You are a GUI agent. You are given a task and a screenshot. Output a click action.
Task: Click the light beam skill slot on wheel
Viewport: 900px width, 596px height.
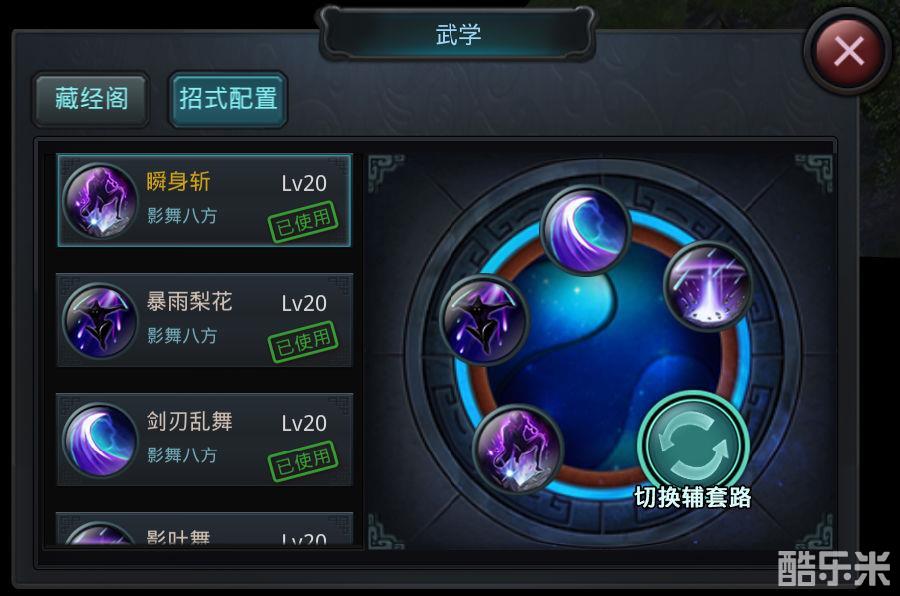point(708,286)
